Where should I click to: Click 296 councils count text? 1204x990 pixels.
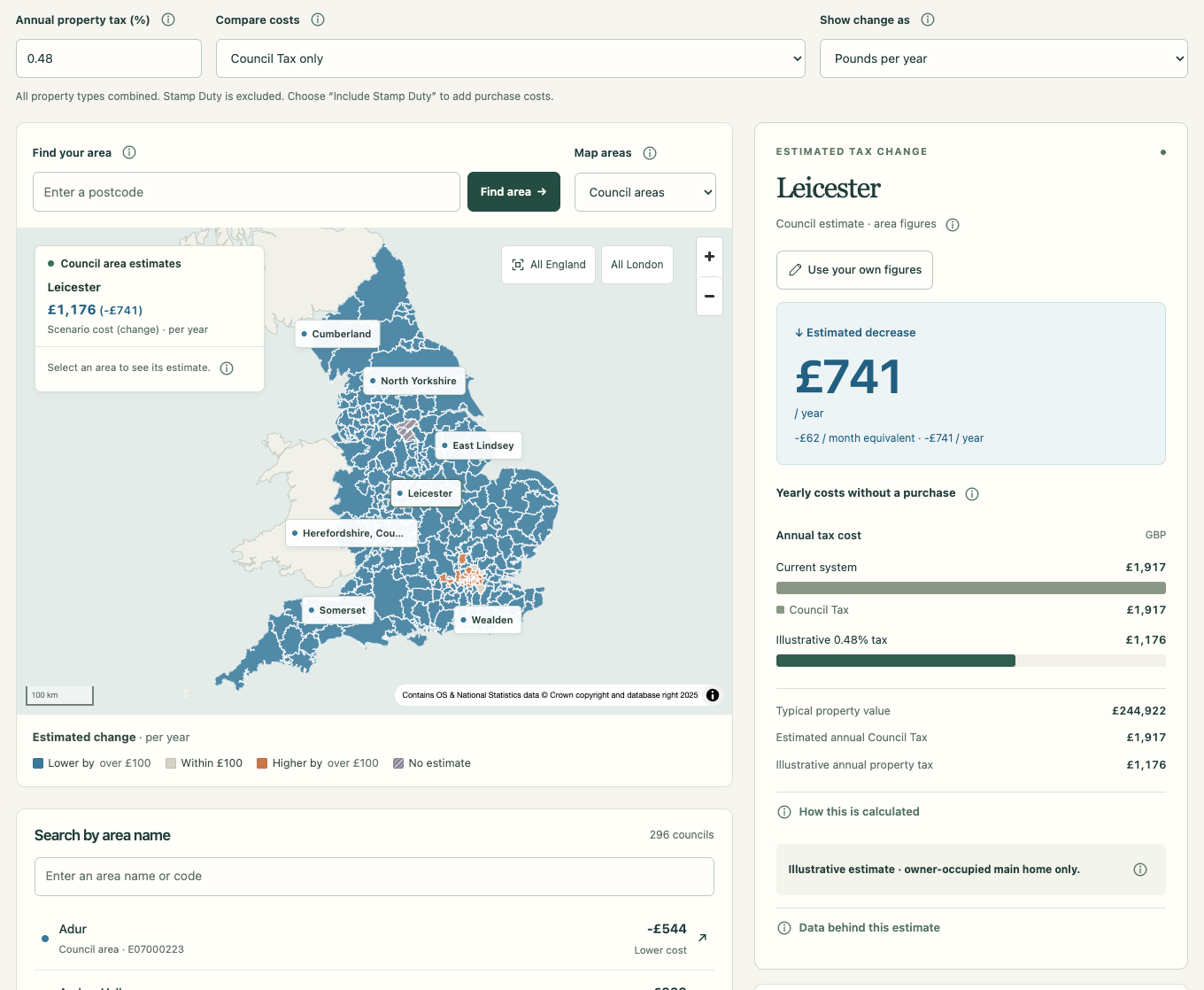(682, 835)
